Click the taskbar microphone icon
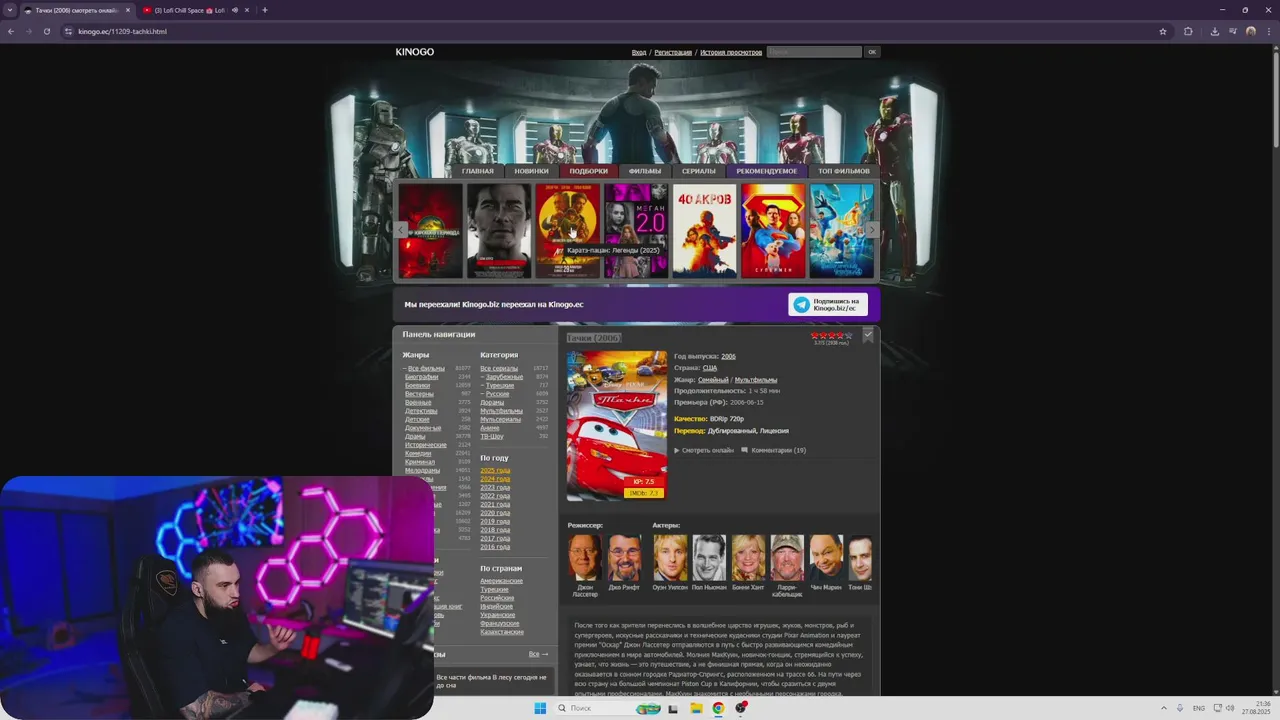The width and height of the screenshot is (1280, 720). click(x=1180, y=708)
